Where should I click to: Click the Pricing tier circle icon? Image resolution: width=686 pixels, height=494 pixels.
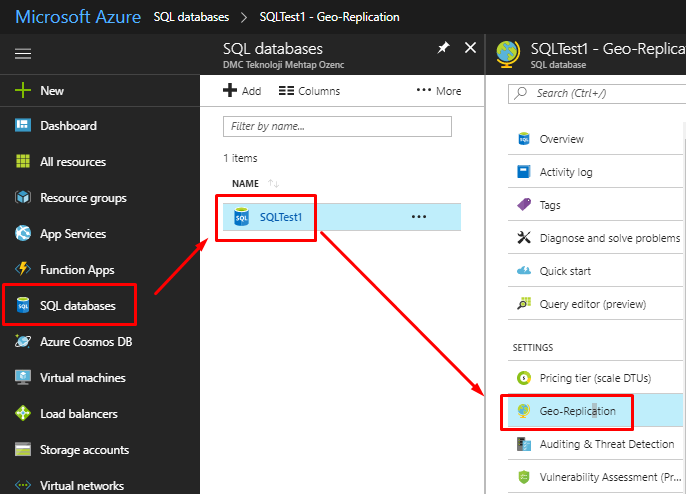[524, 378]
